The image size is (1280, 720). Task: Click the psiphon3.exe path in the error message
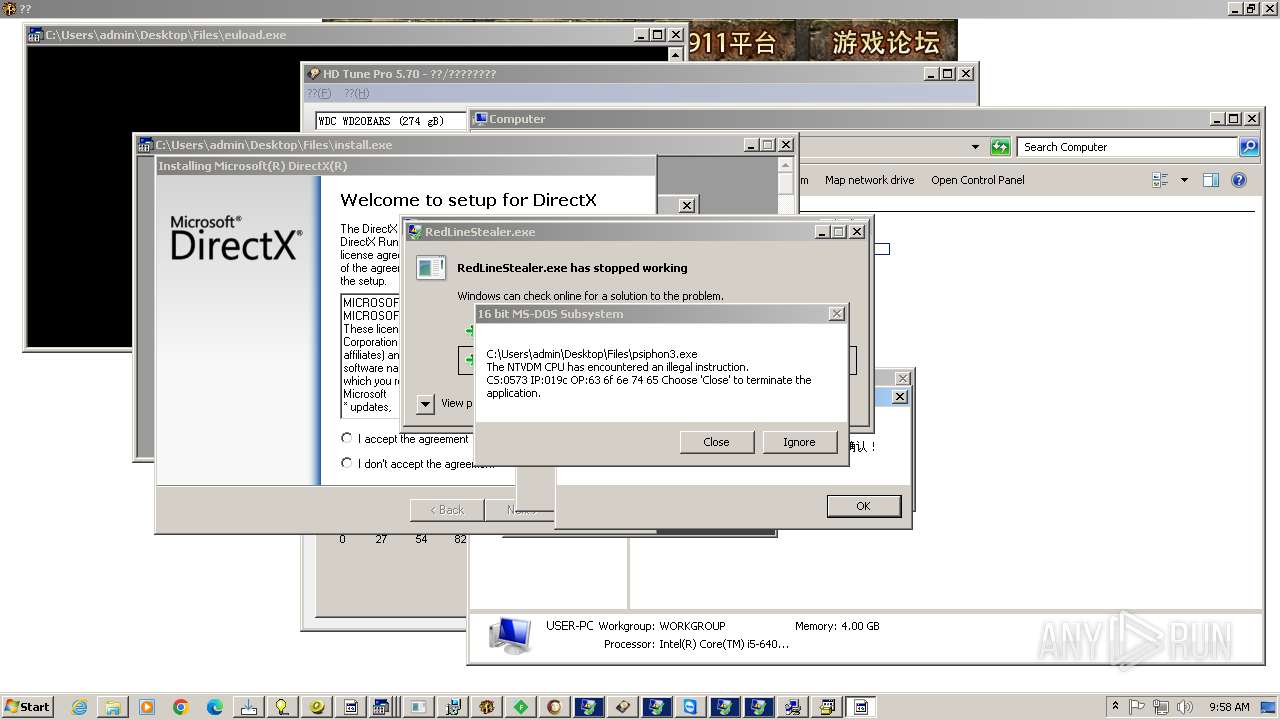592,354
